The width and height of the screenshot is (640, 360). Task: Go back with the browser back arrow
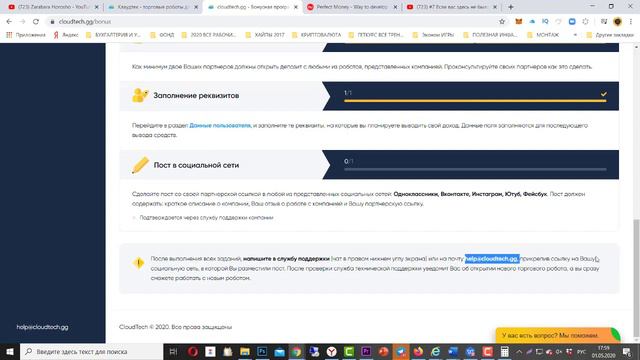[x=9, y=22]
